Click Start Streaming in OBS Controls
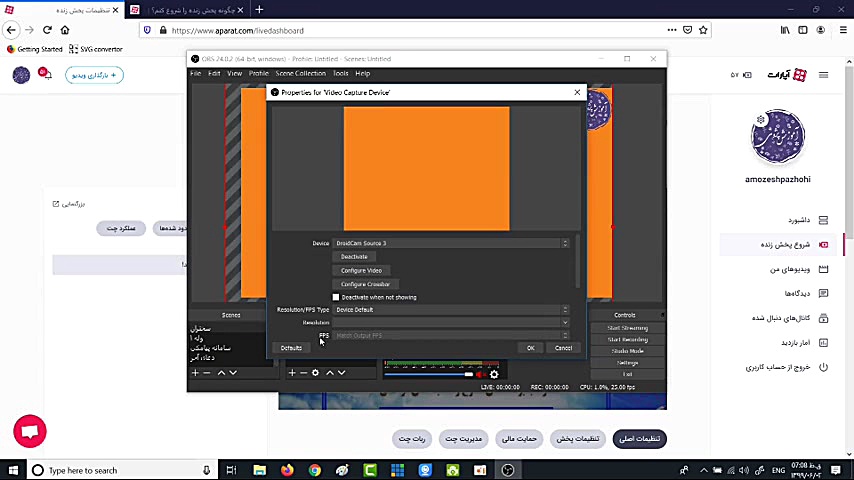The height and width of the screenshot is (480, 854). [627, 328]
